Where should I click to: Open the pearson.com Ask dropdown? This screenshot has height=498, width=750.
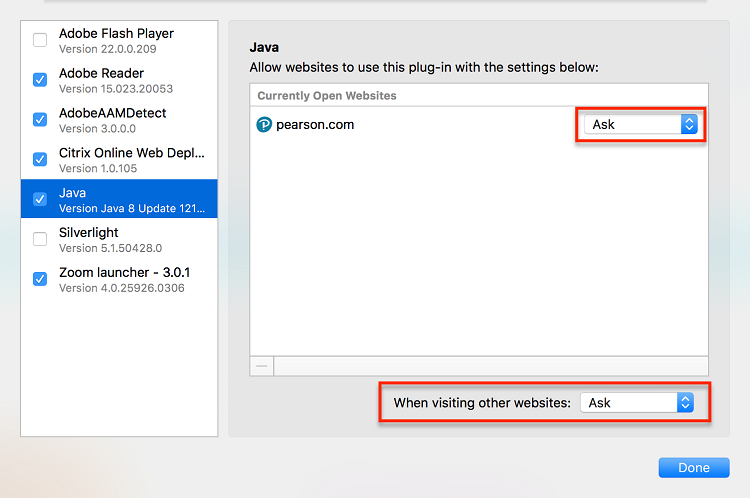pyautogui.click(x=641, y=125)
